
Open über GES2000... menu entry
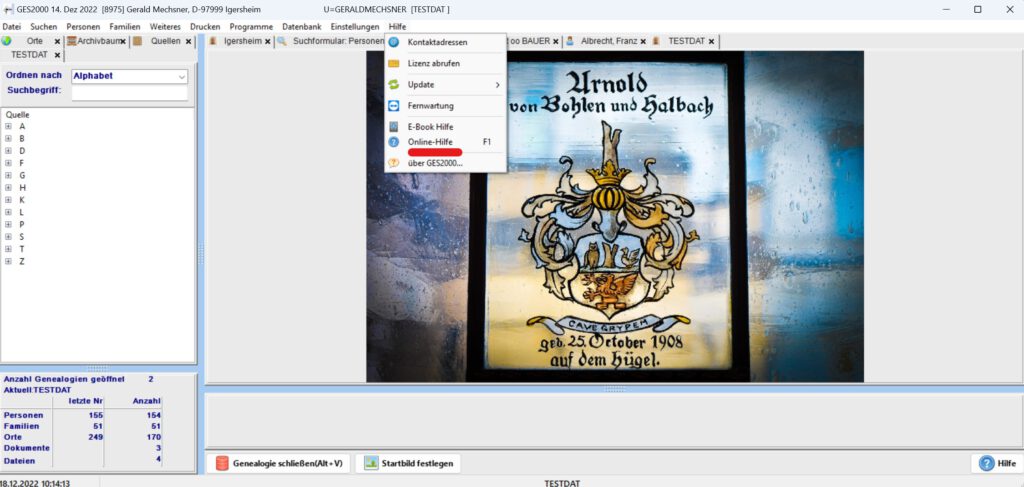(x=445, y=163)
